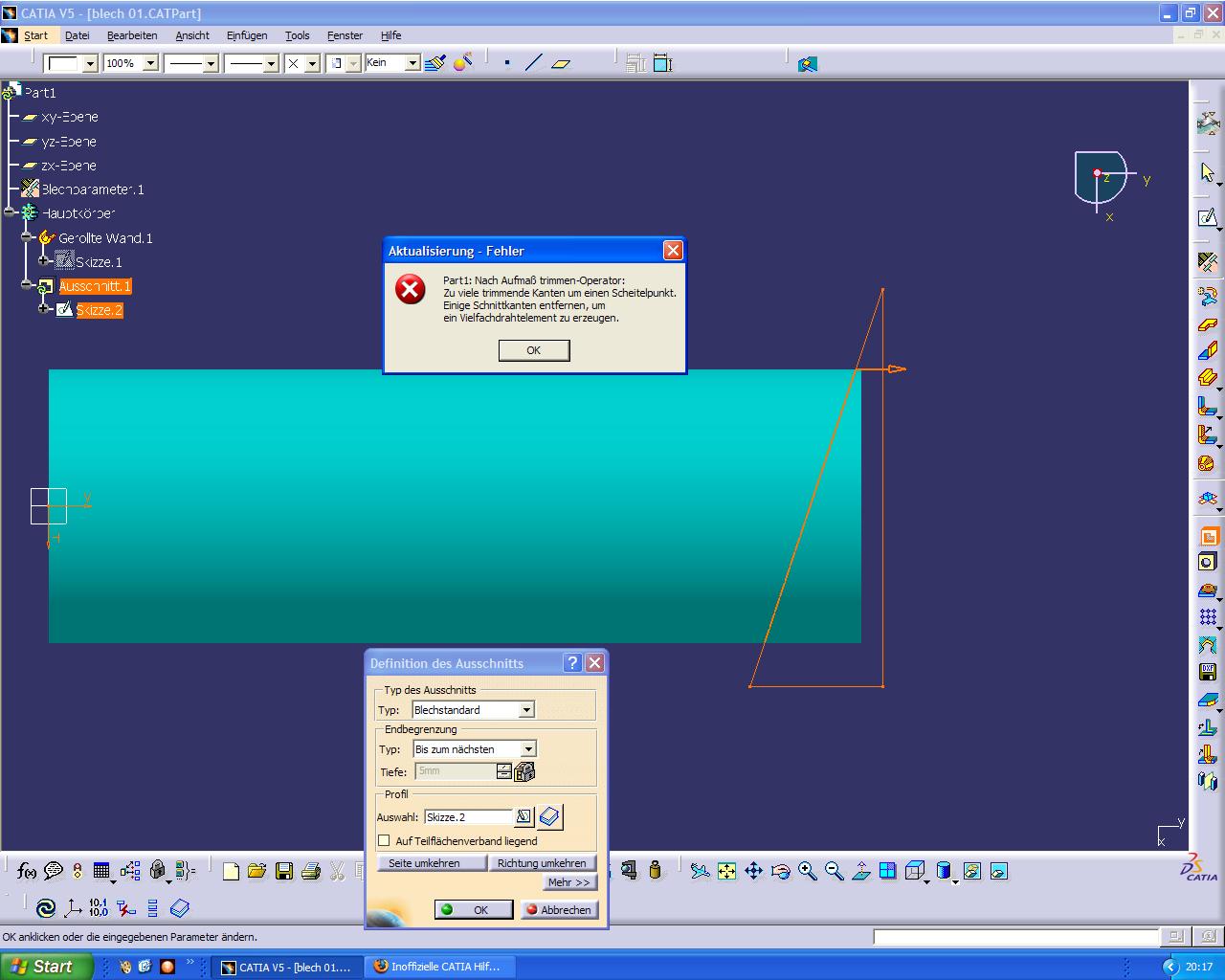Image resolution: width=1225 pixels, height=980 pixels.
Task: Expand the Skizze.1 node
Action: click(x=44, y=260)
